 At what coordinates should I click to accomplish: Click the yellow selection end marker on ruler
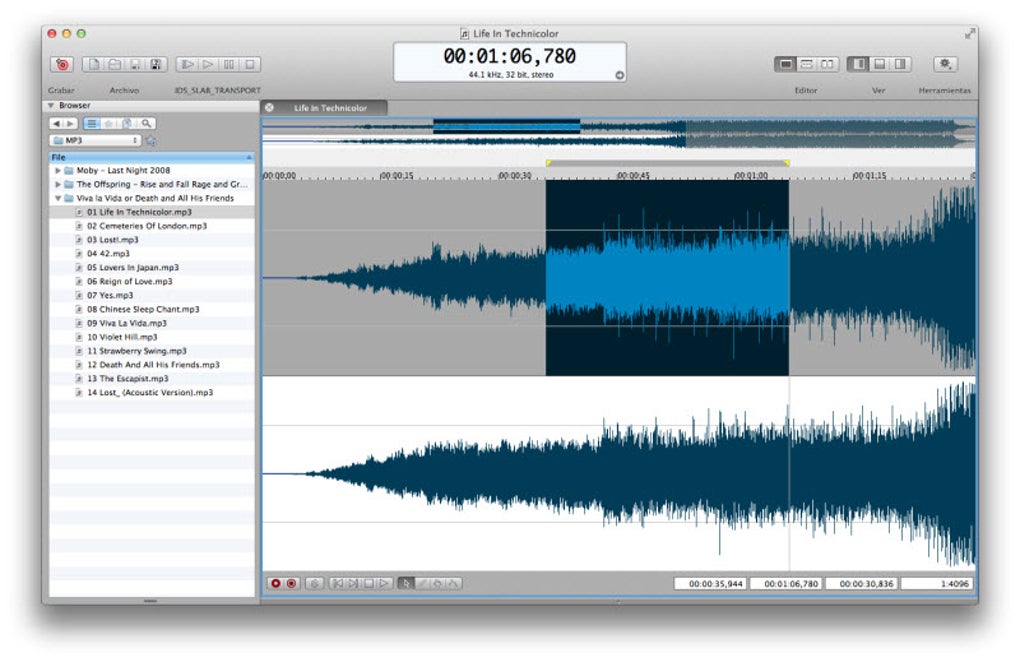[x=787, y=163]
